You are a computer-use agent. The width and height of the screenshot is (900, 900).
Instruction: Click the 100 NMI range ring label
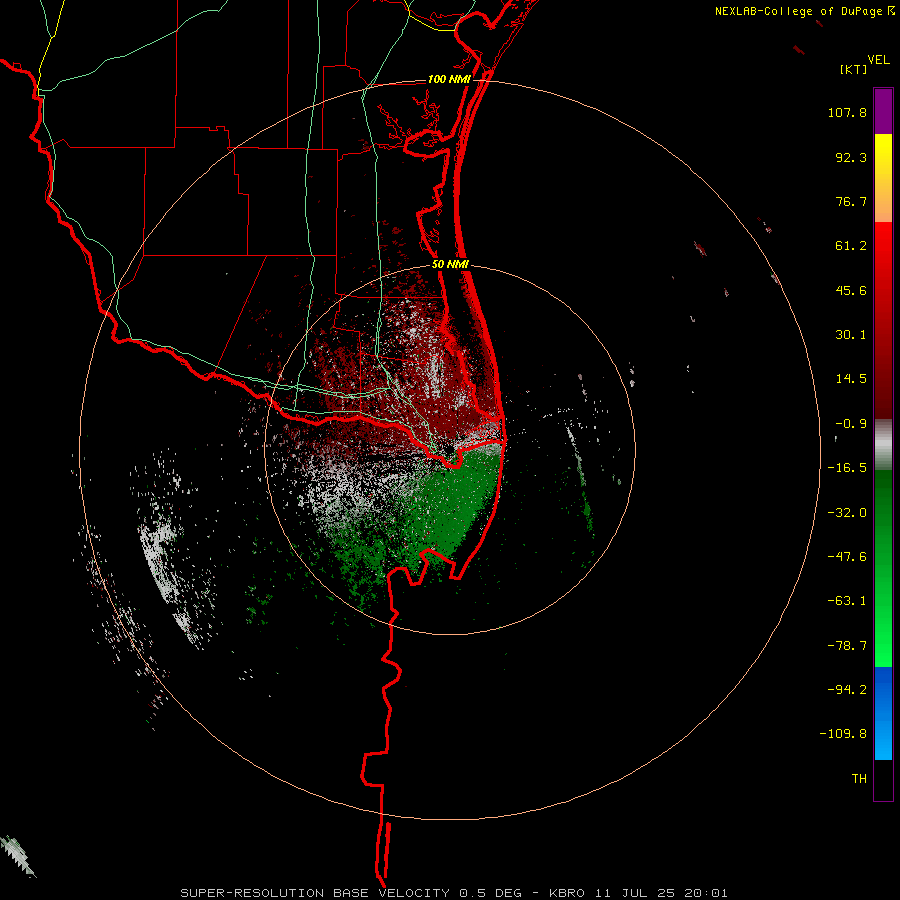click(449, 79)
